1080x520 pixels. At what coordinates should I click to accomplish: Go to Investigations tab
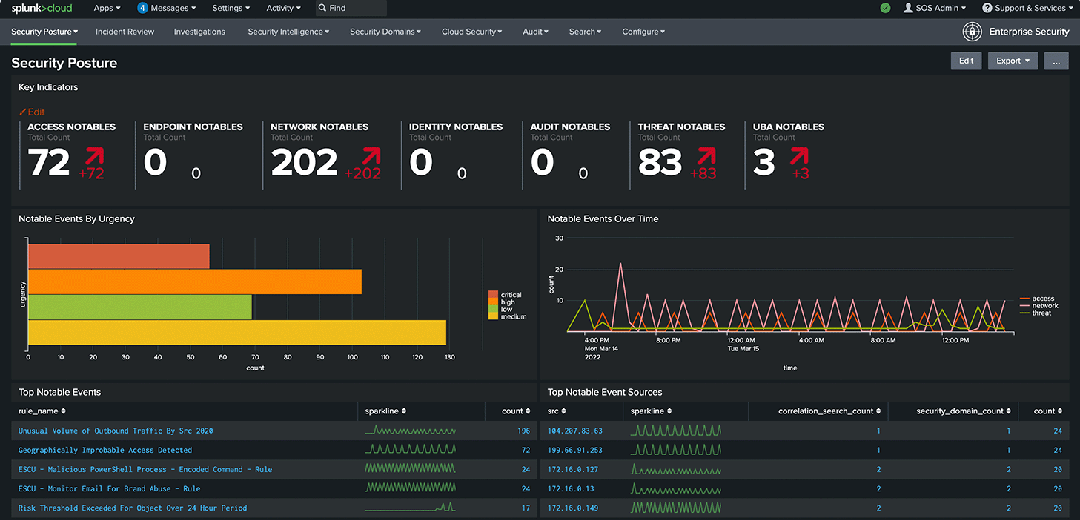pyautogui.click(x=200, y=32)
